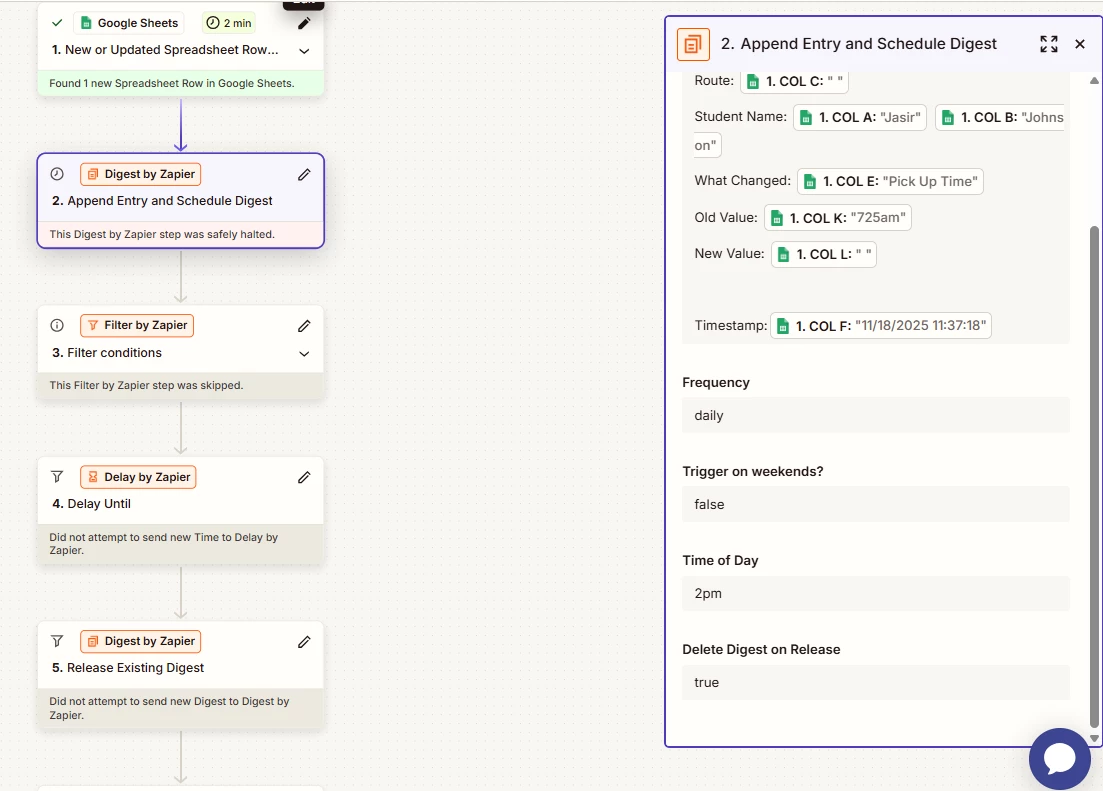Select step 5 Release Existing Digest title
This screenshot has height=791, width=1103.
coord(128,668)
